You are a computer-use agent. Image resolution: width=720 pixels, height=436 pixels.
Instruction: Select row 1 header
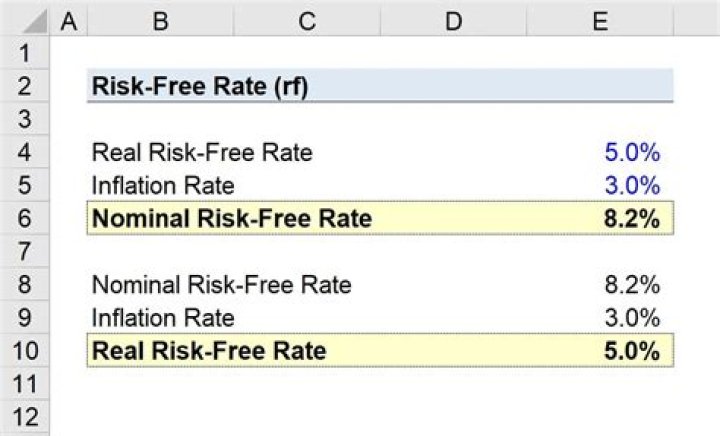pos(24,53)
